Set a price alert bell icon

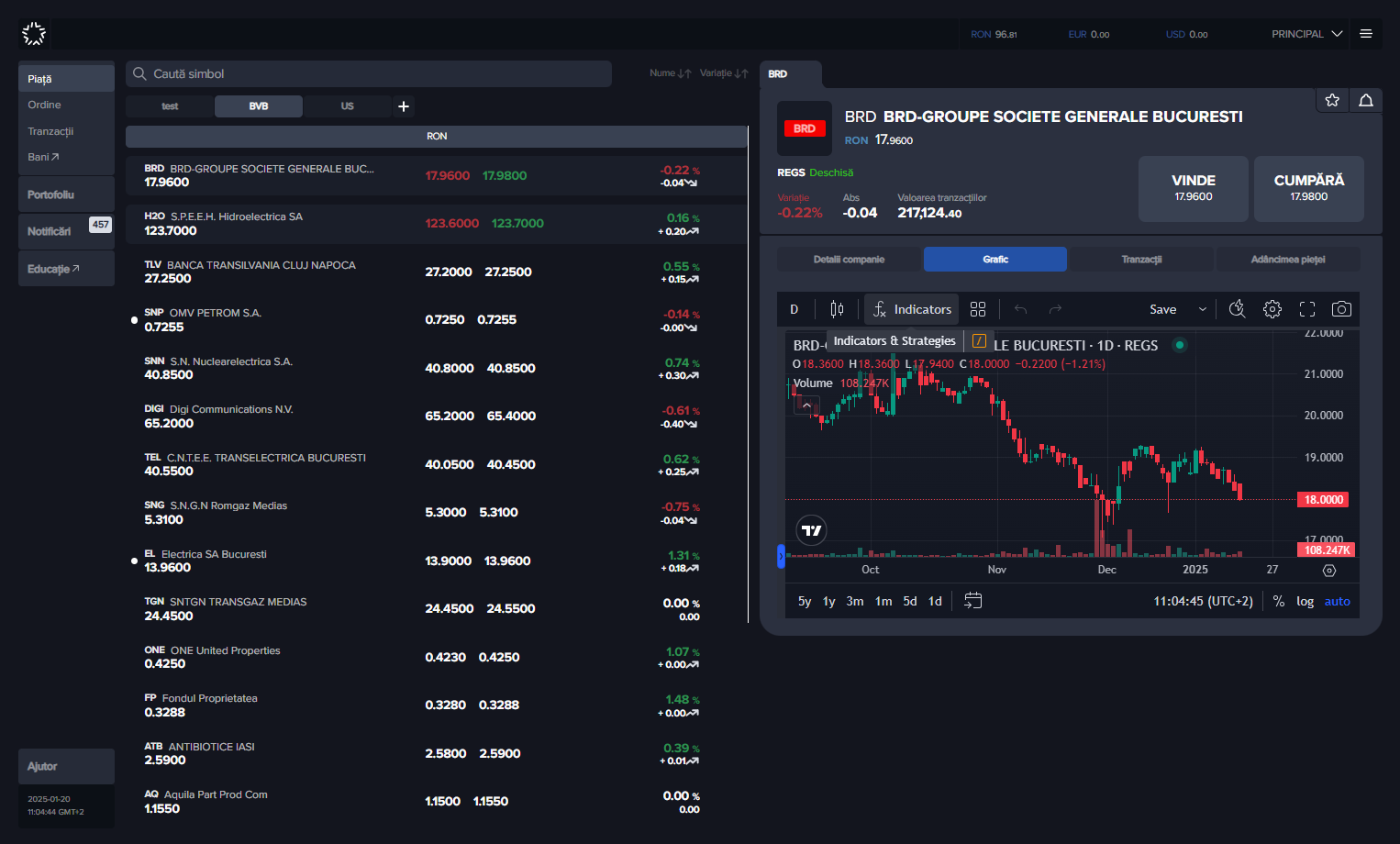[1366, 100]
